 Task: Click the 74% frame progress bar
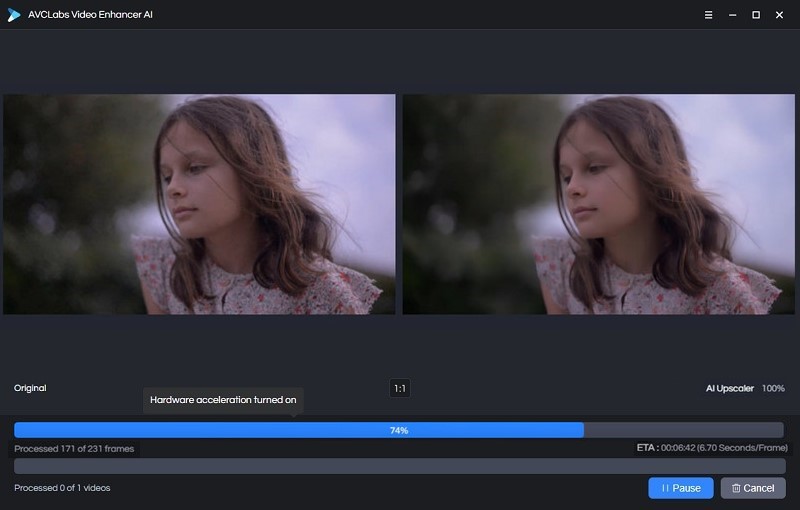point(399,430)
